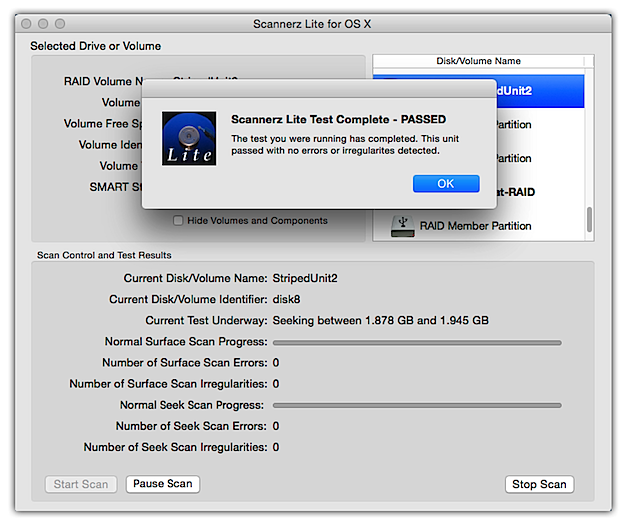Image resolution: width=625 pixels, height=527 pixels.
Task: Click the window close button
Action: pos(26,24)
